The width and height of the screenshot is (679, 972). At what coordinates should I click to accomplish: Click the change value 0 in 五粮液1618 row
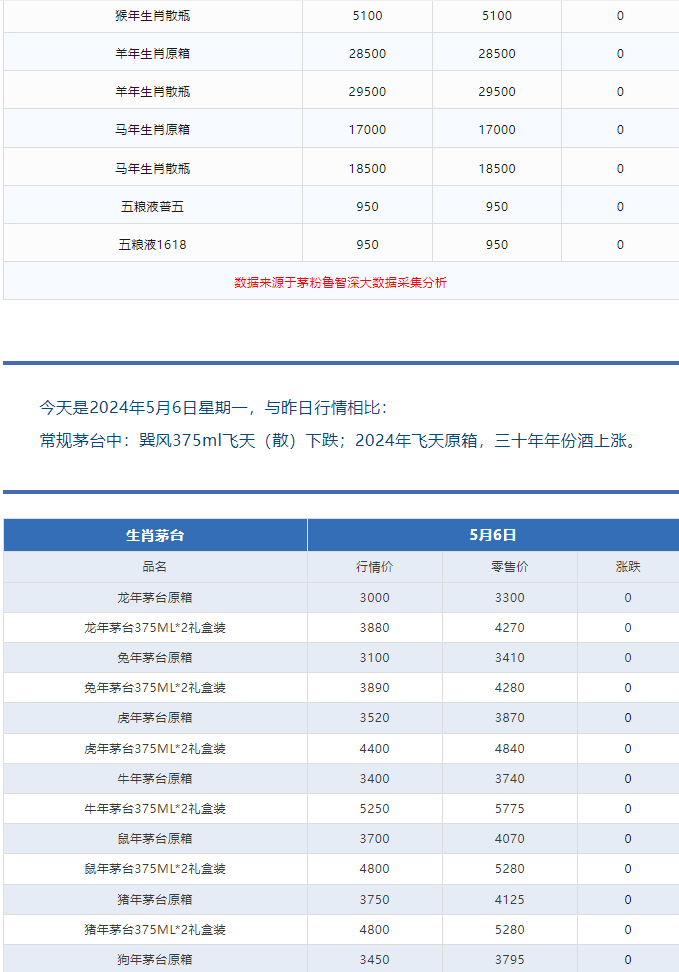click(x=620, y=245)
